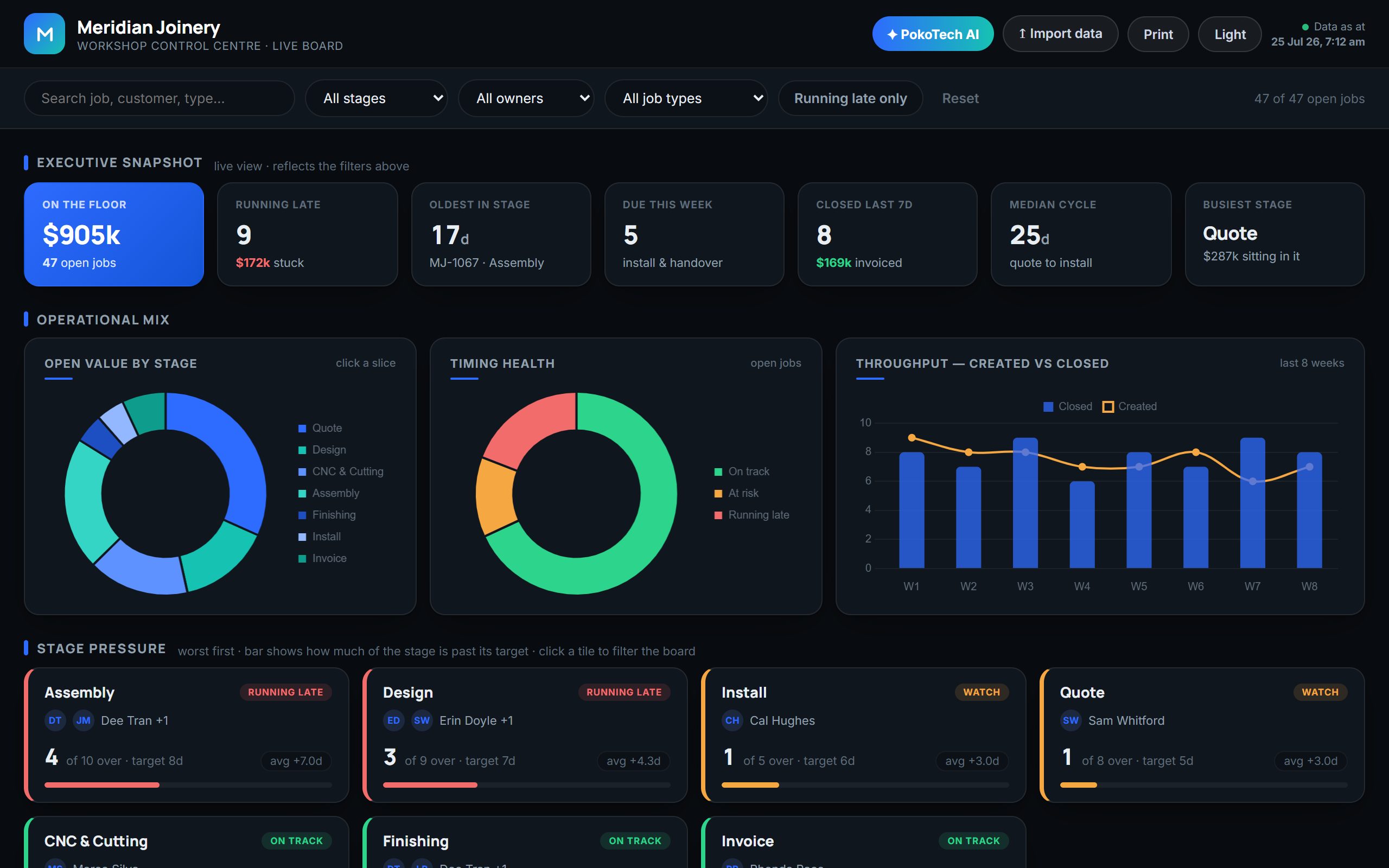Open the All job types dropdown
1389x868 pixels.
686,98
